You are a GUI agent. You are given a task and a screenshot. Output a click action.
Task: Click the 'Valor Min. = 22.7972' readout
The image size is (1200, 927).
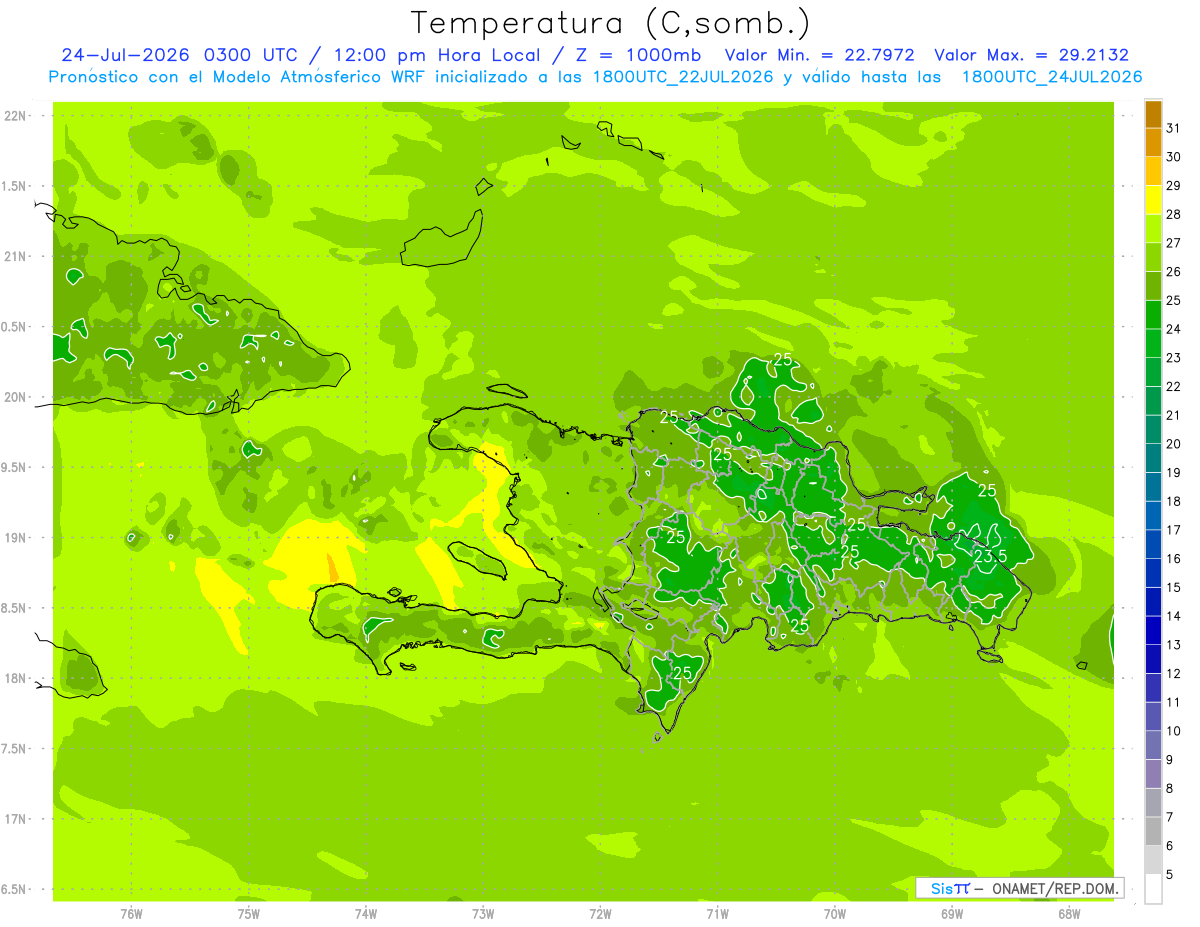pyautogui.click(x=819, y=55)
